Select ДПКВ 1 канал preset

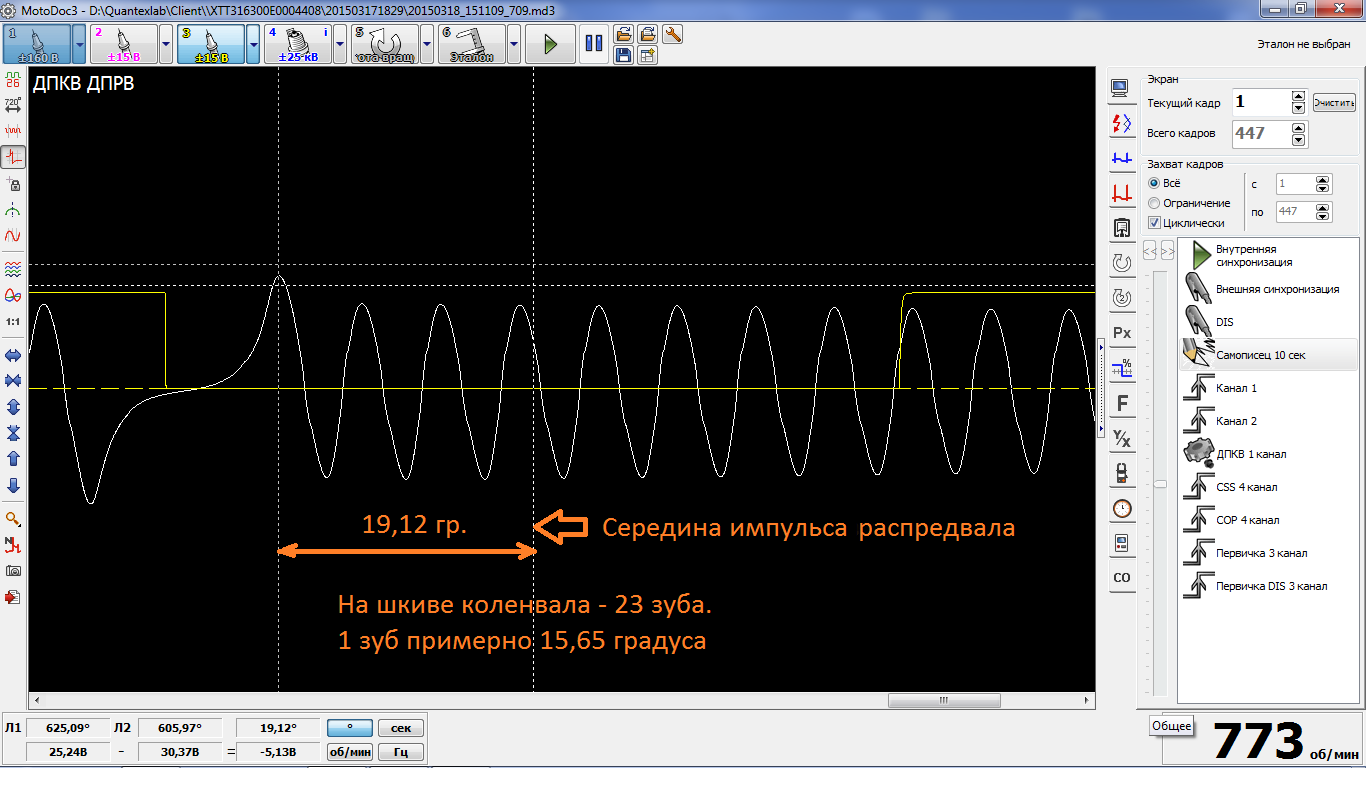(1267, 454)
